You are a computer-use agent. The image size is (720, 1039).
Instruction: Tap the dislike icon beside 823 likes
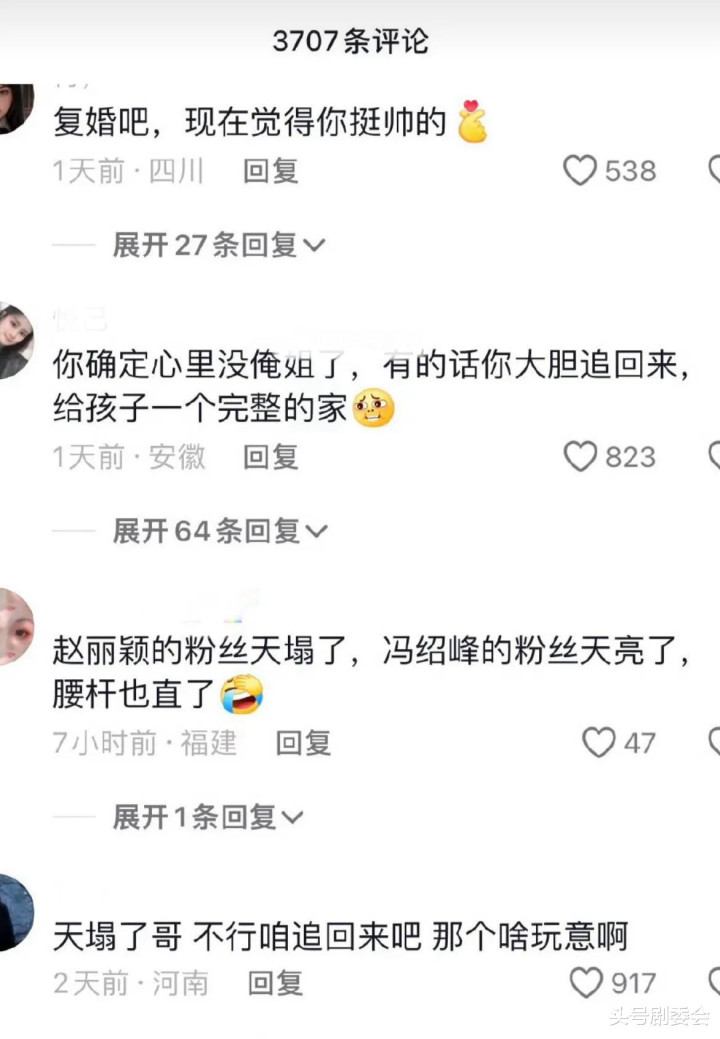point(715,457)
